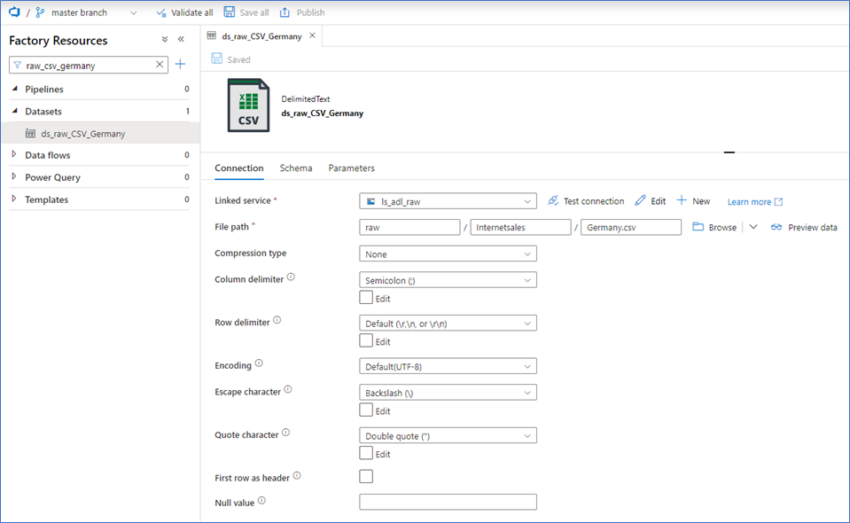
Task: Click Browse to select file path
Action: point(714,228)
